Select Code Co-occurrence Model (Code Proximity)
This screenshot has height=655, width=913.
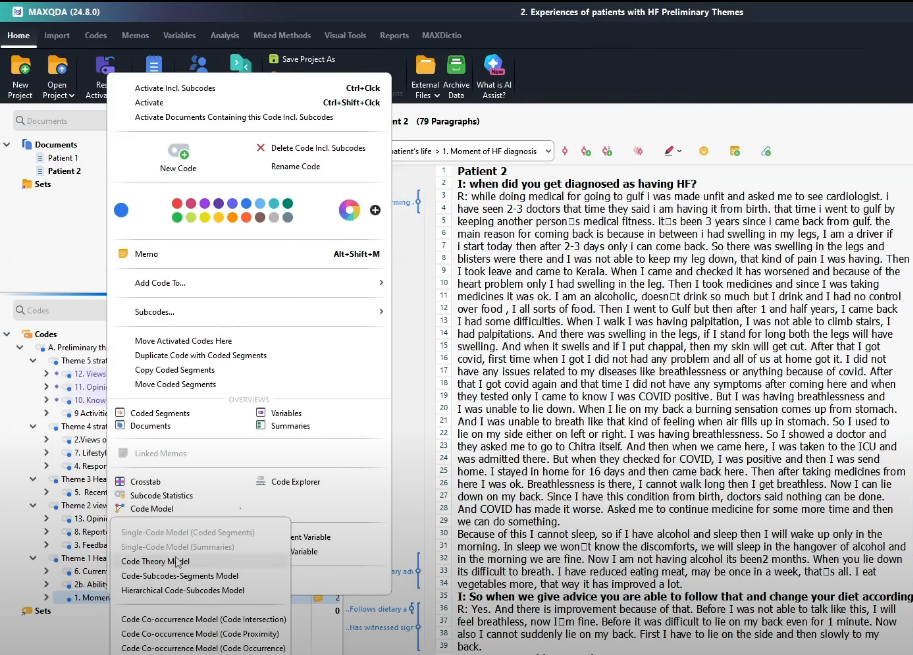(200, 634)
